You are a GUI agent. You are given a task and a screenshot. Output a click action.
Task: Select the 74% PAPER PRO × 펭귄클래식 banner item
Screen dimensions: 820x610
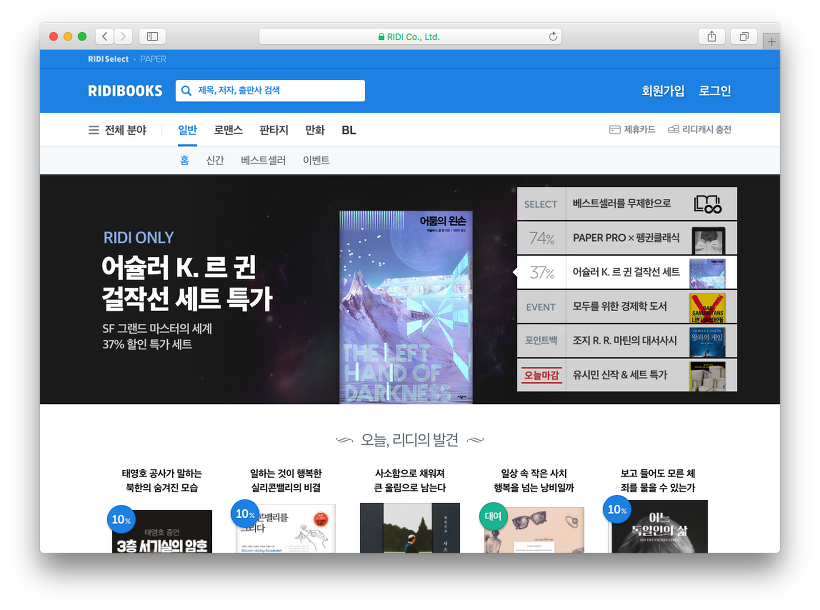tap(627, 238)
